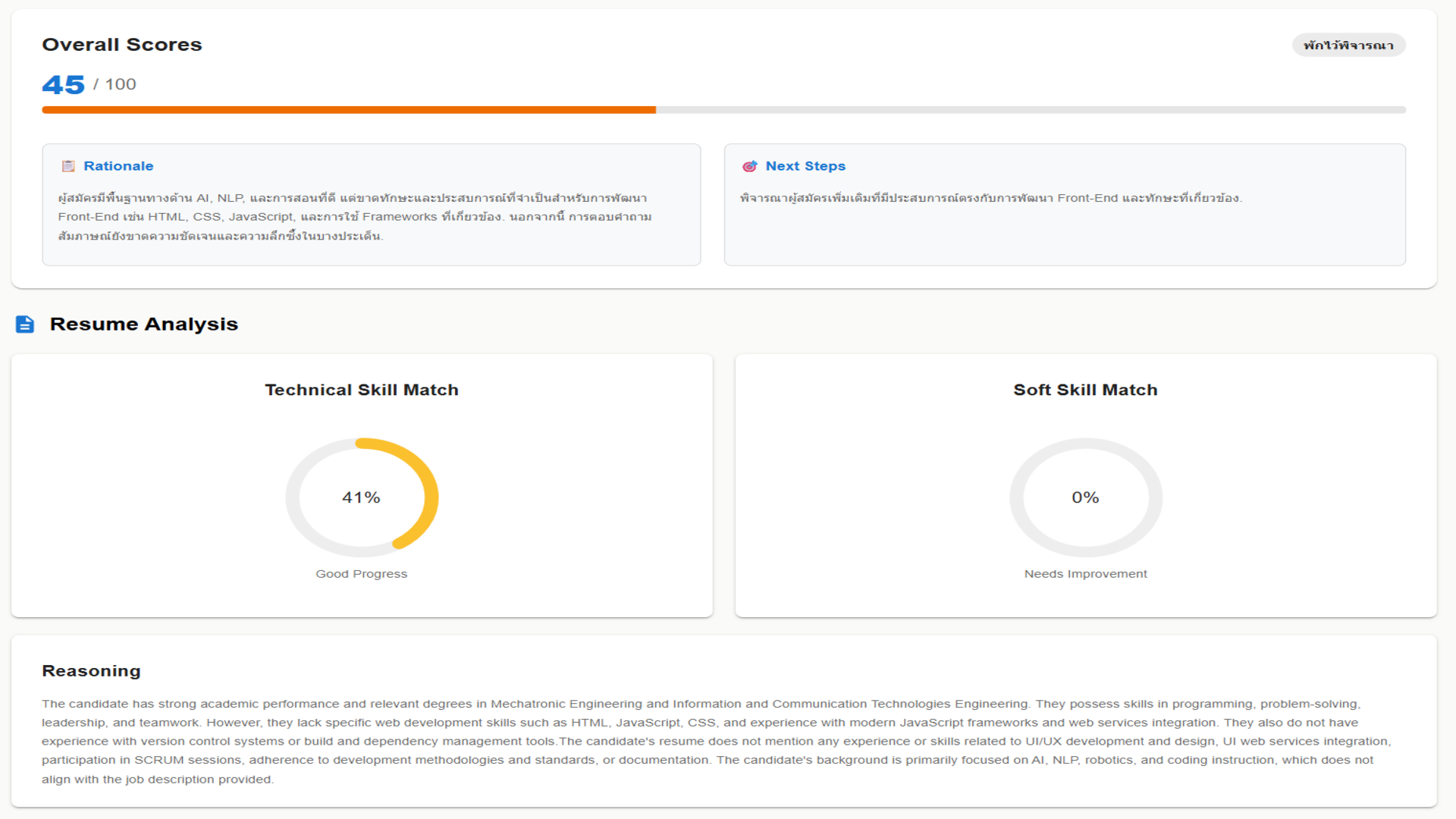This screenshot has width=1456, height=819.
Task: Click the Technical Skill Match title
Action: point(362,390)
